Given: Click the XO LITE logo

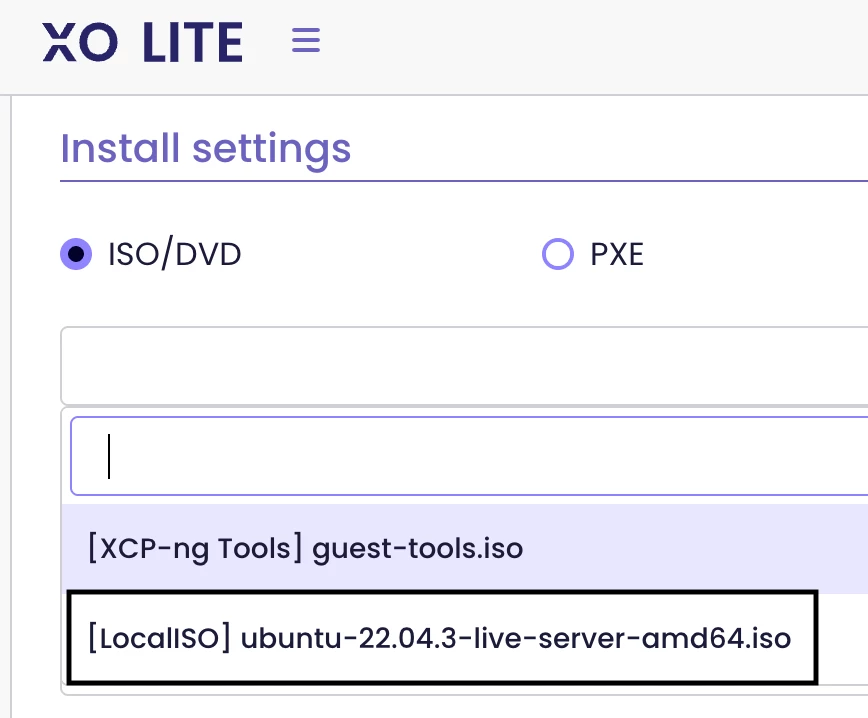Looking at the screenshot, I should [x=143, y=42].
